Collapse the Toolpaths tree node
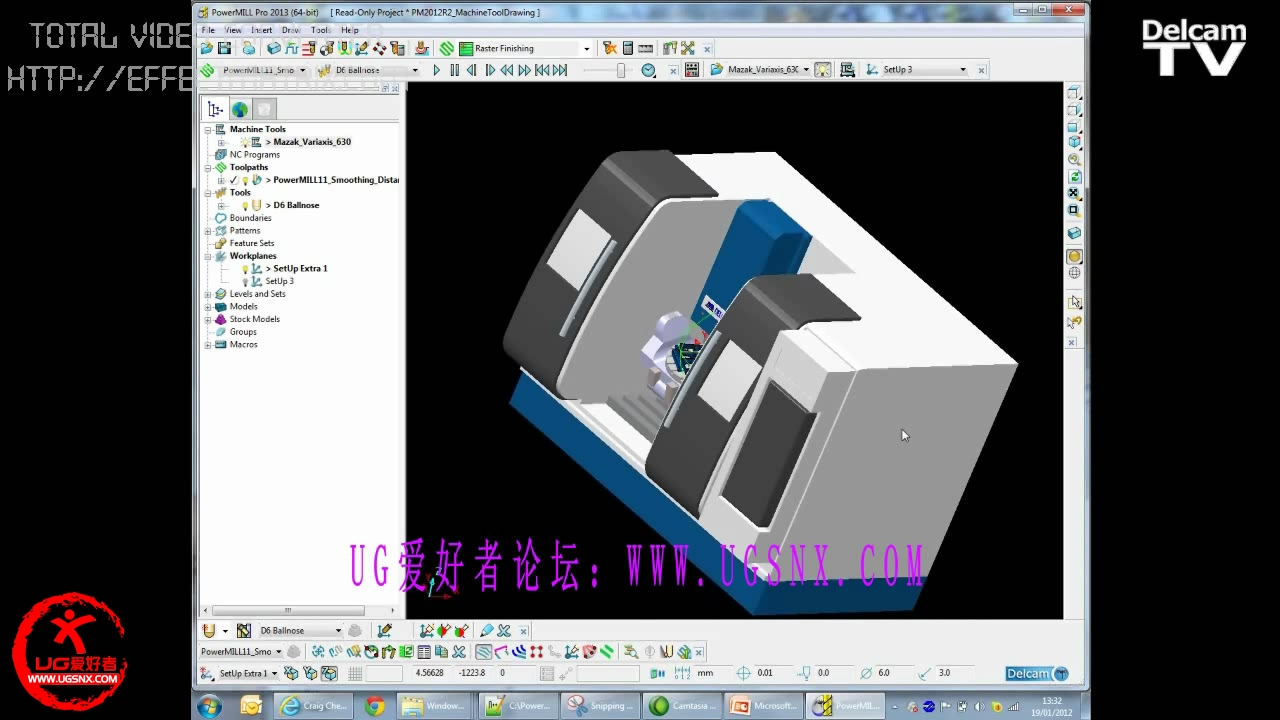The width and height of the screenshot is (1280, 720). pyautogui.click(x=208, y=168)
